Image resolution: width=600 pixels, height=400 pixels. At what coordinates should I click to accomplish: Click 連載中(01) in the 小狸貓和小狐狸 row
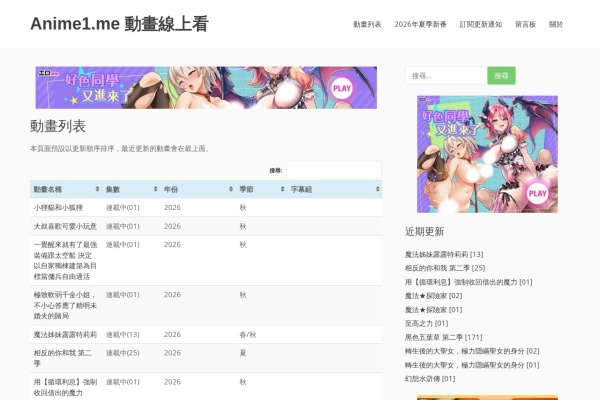[123, 207]
